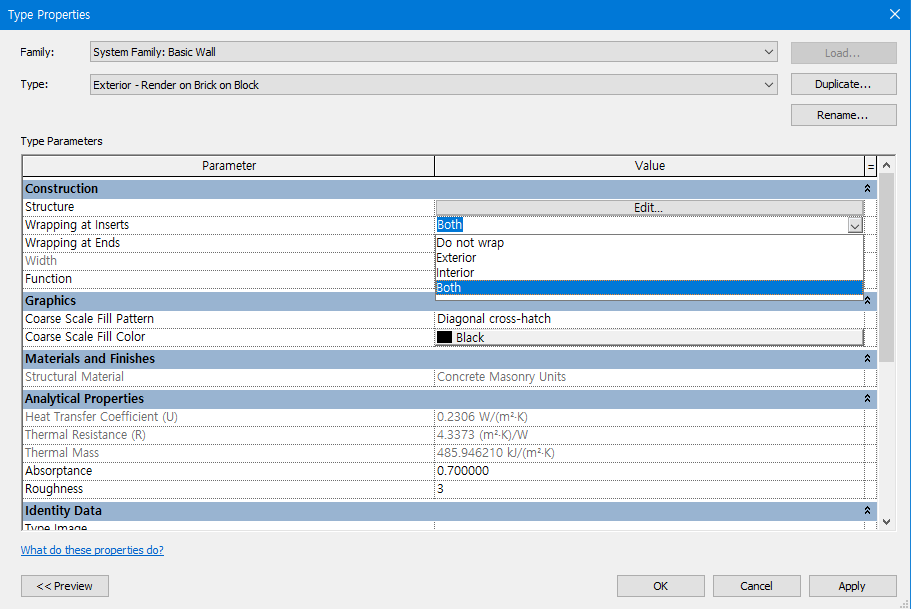911x609 pixels.
Task: Click the Preview button
Action: [64, 586]
